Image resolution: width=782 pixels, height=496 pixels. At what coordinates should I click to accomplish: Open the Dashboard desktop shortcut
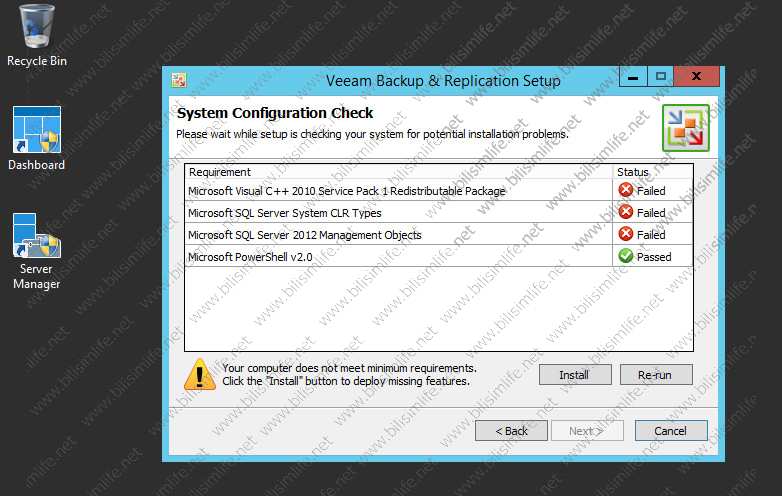[37, 138]
